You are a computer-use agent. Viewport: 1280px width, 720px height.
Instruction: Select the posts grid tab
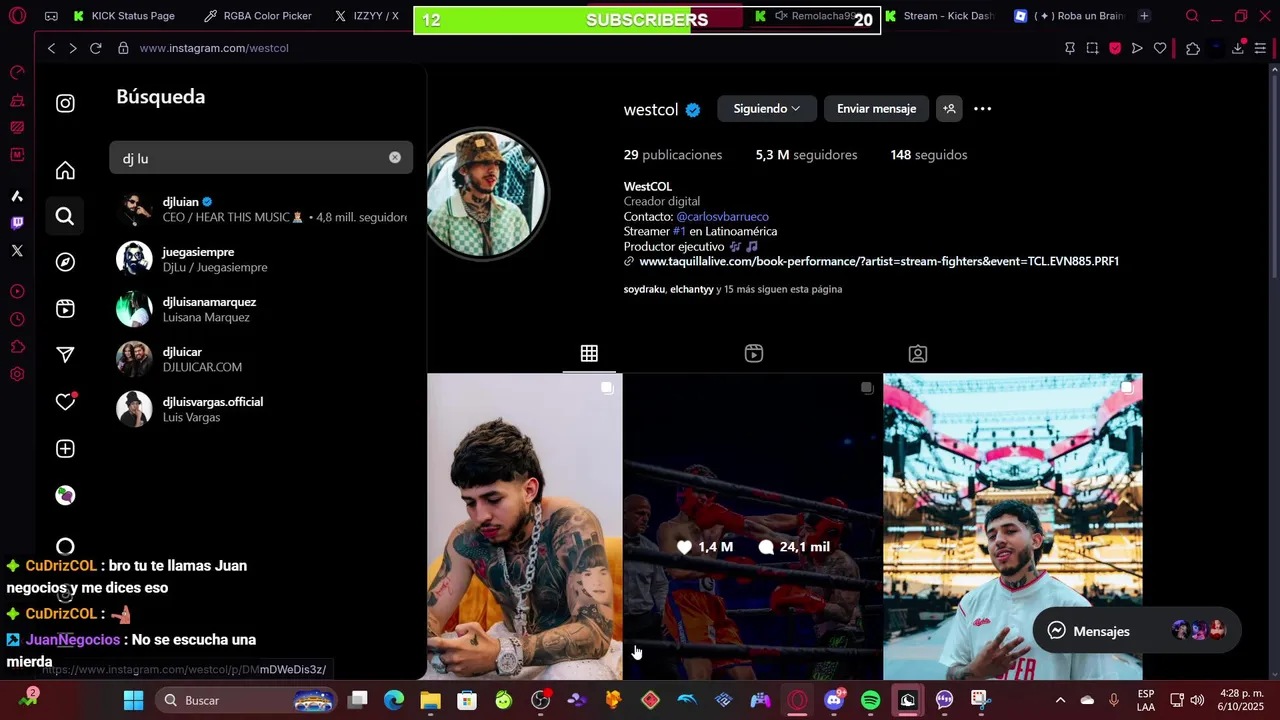pos(589,353)
